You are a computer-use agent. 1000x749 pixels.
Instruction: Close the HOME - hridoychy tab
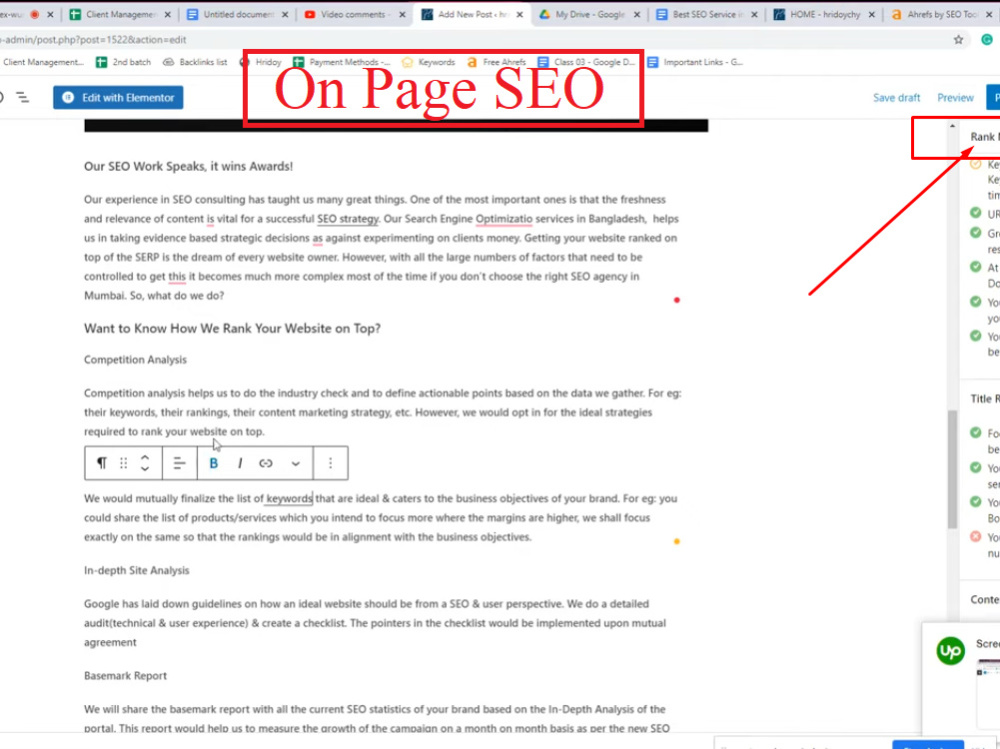tap(871, 14)
